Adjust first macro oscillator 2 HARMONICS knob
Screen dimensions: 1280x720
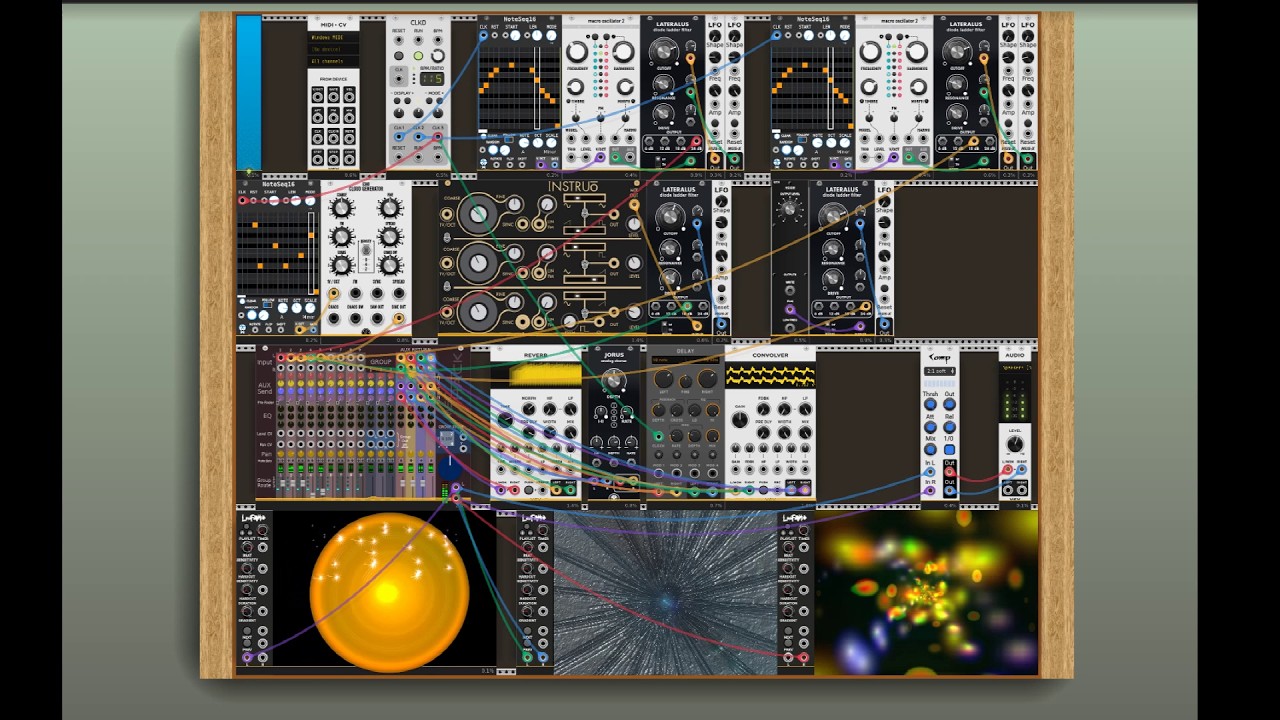623,52
